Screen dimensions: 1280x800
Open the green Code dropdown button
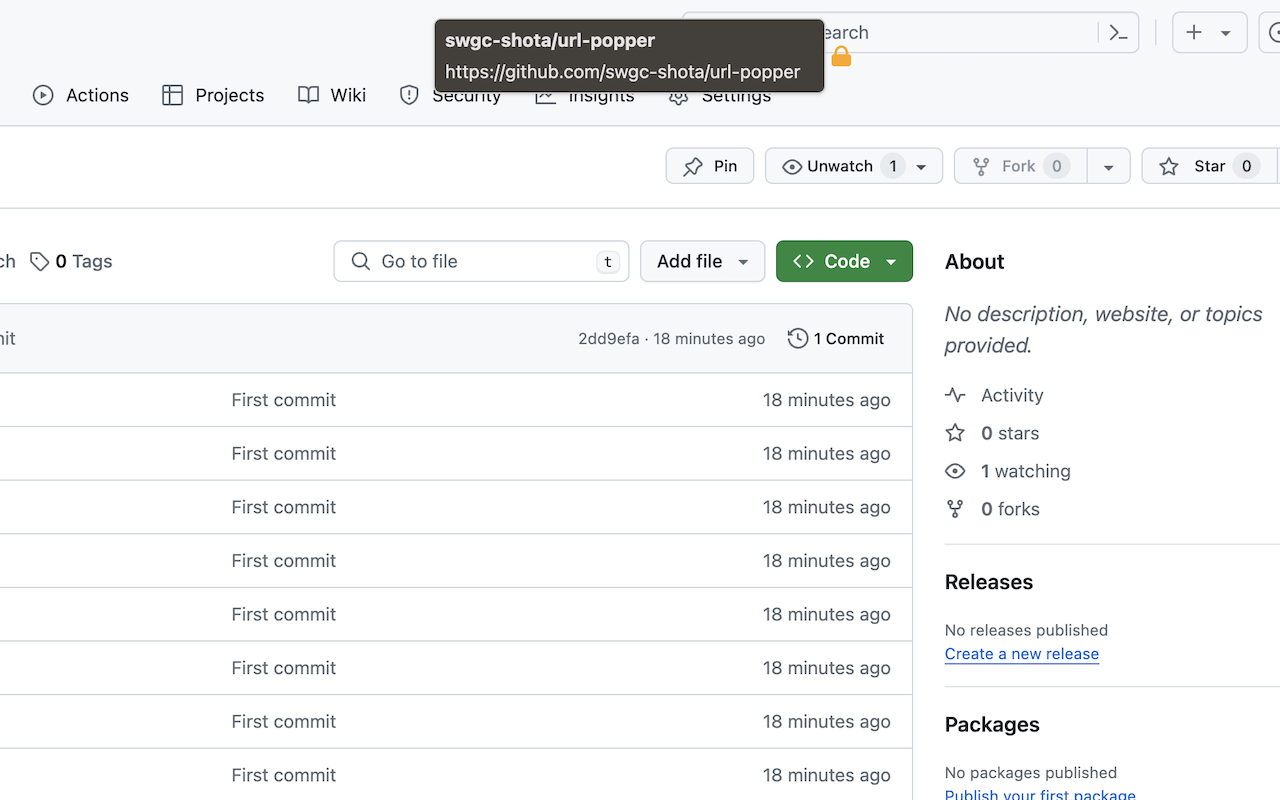[x=844, y=261]
